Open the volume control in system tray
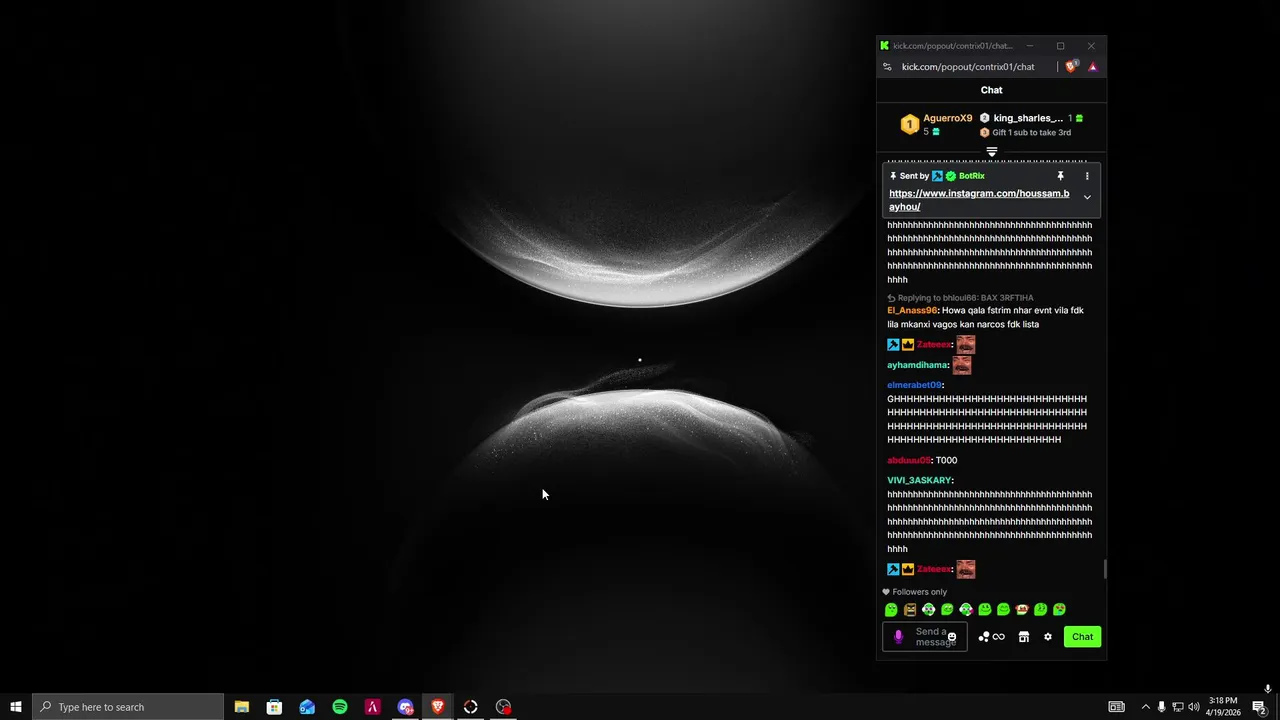 [x=1194, y=707]
